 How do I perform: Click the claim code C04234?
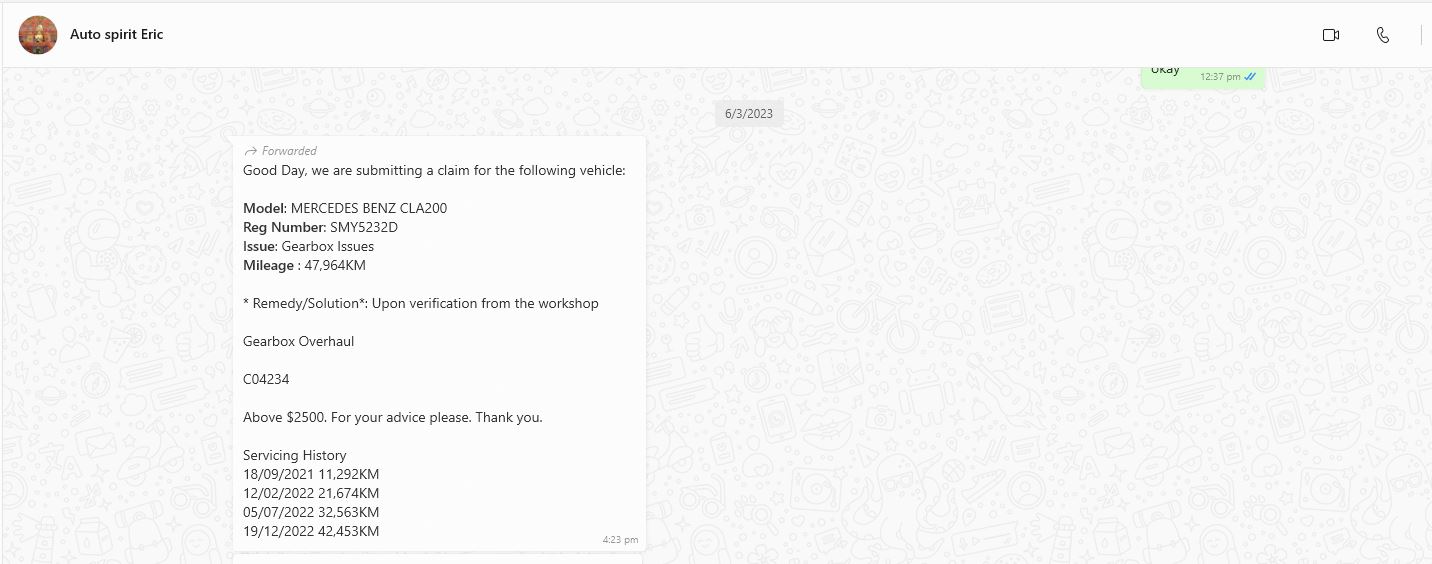point(266,379)
